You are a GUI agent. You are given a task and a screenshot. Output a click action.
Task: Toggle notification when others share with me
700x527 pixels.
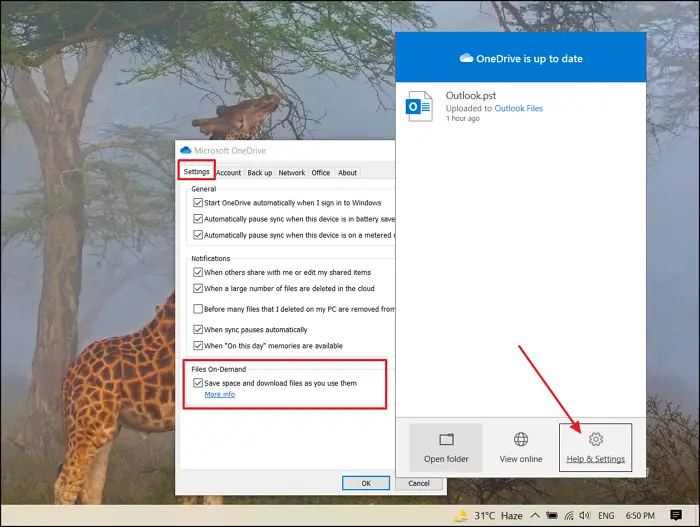point(198,272)
